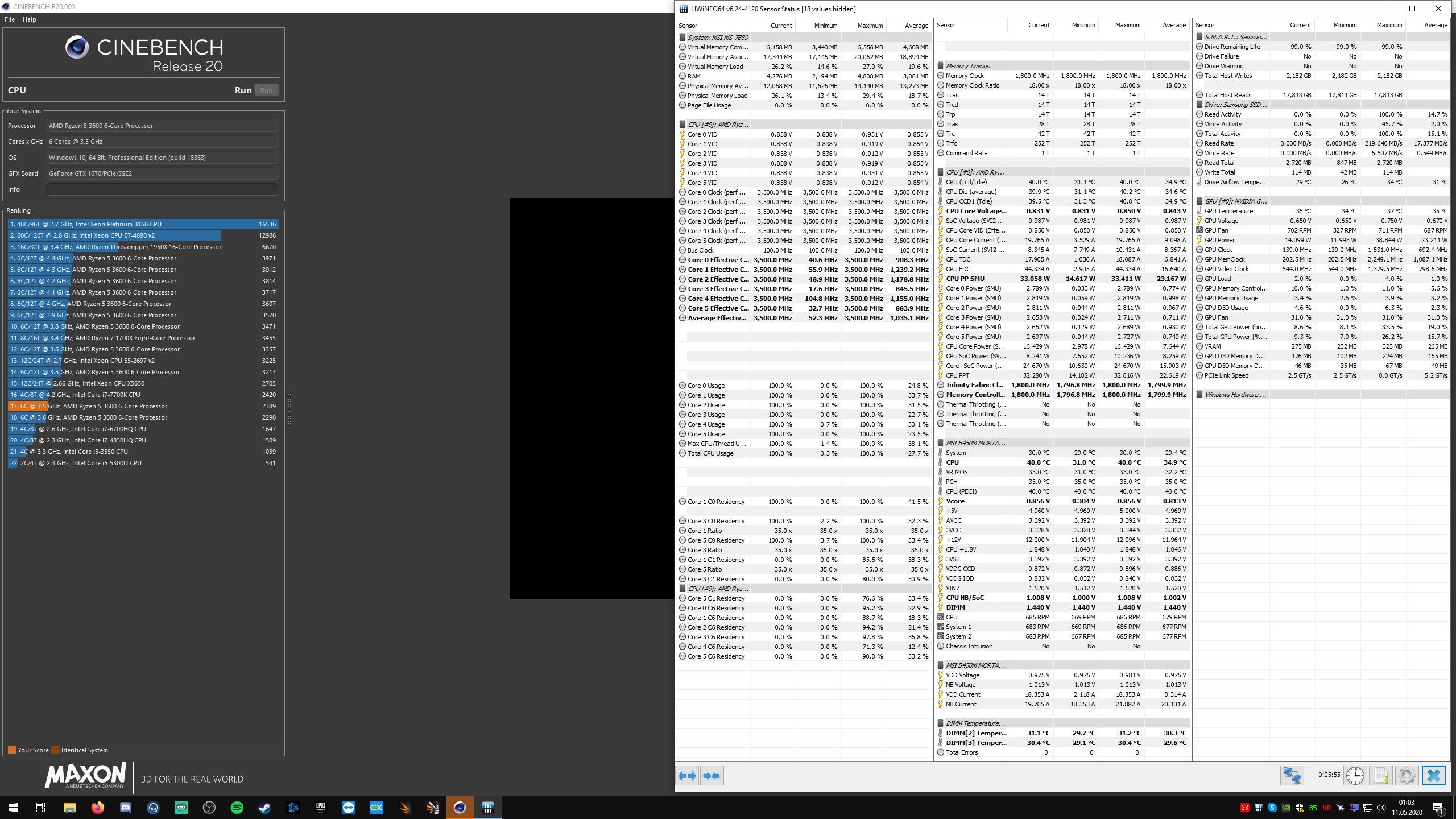Launch Firefox from the taskbar
Viewport: 1456px width, 819px height.
click(97, 807)
